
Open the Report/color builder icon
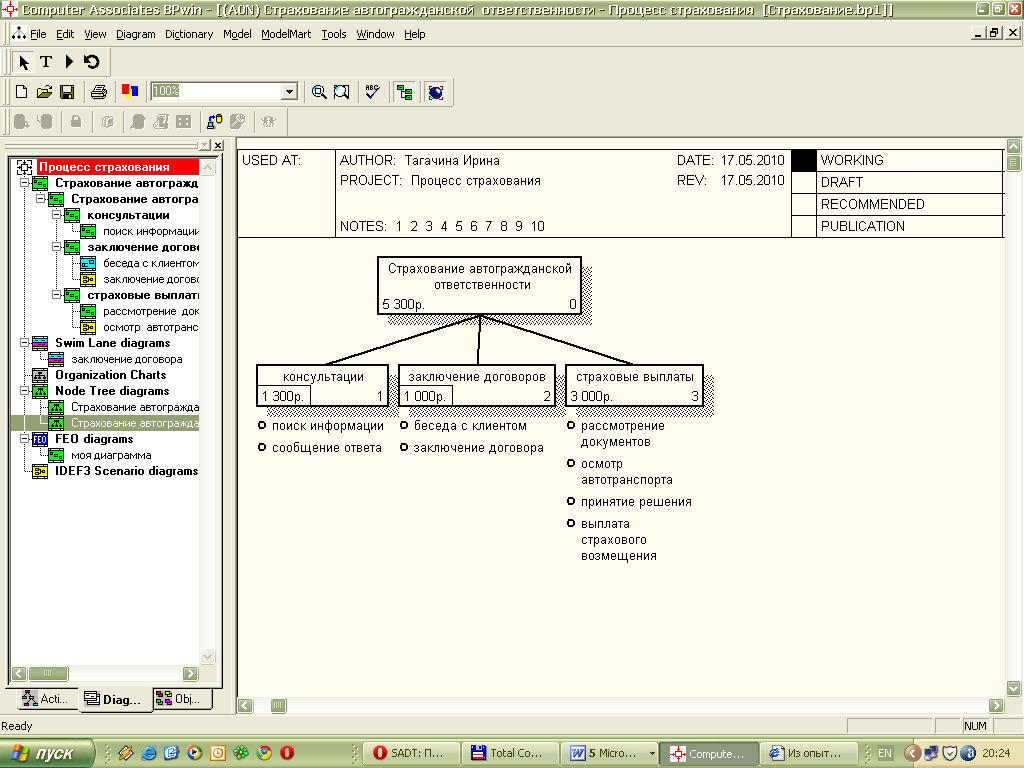(130, 92)
